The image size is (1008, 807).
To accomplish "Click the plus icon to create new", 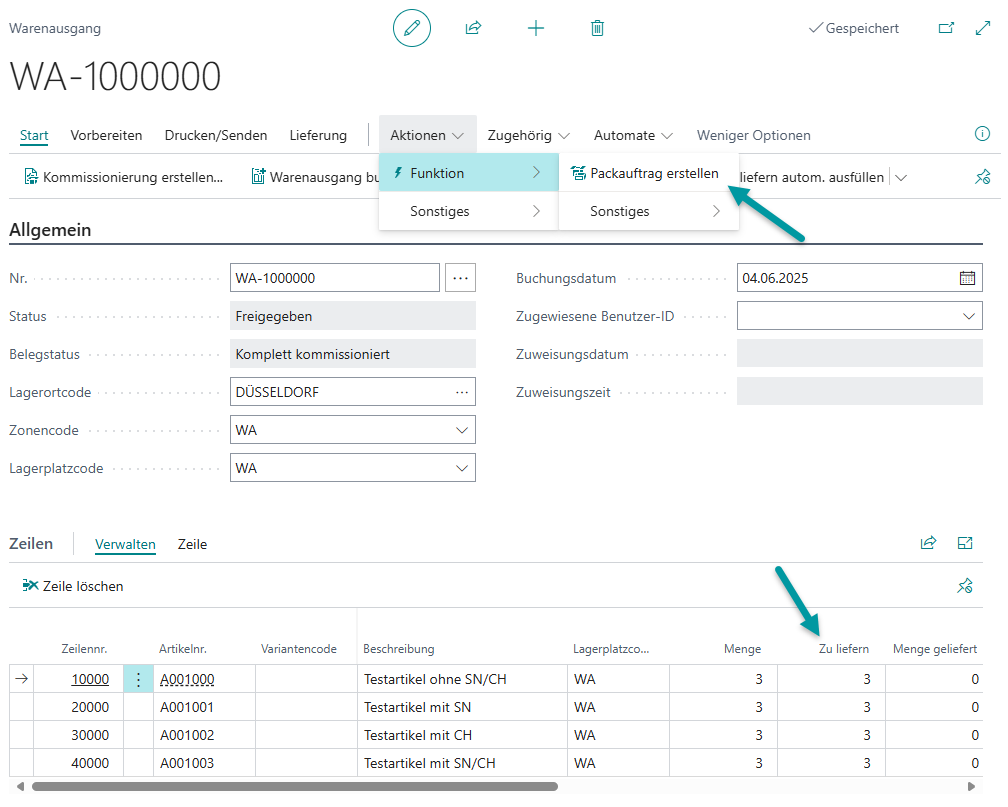I will (x=536, y=28).
